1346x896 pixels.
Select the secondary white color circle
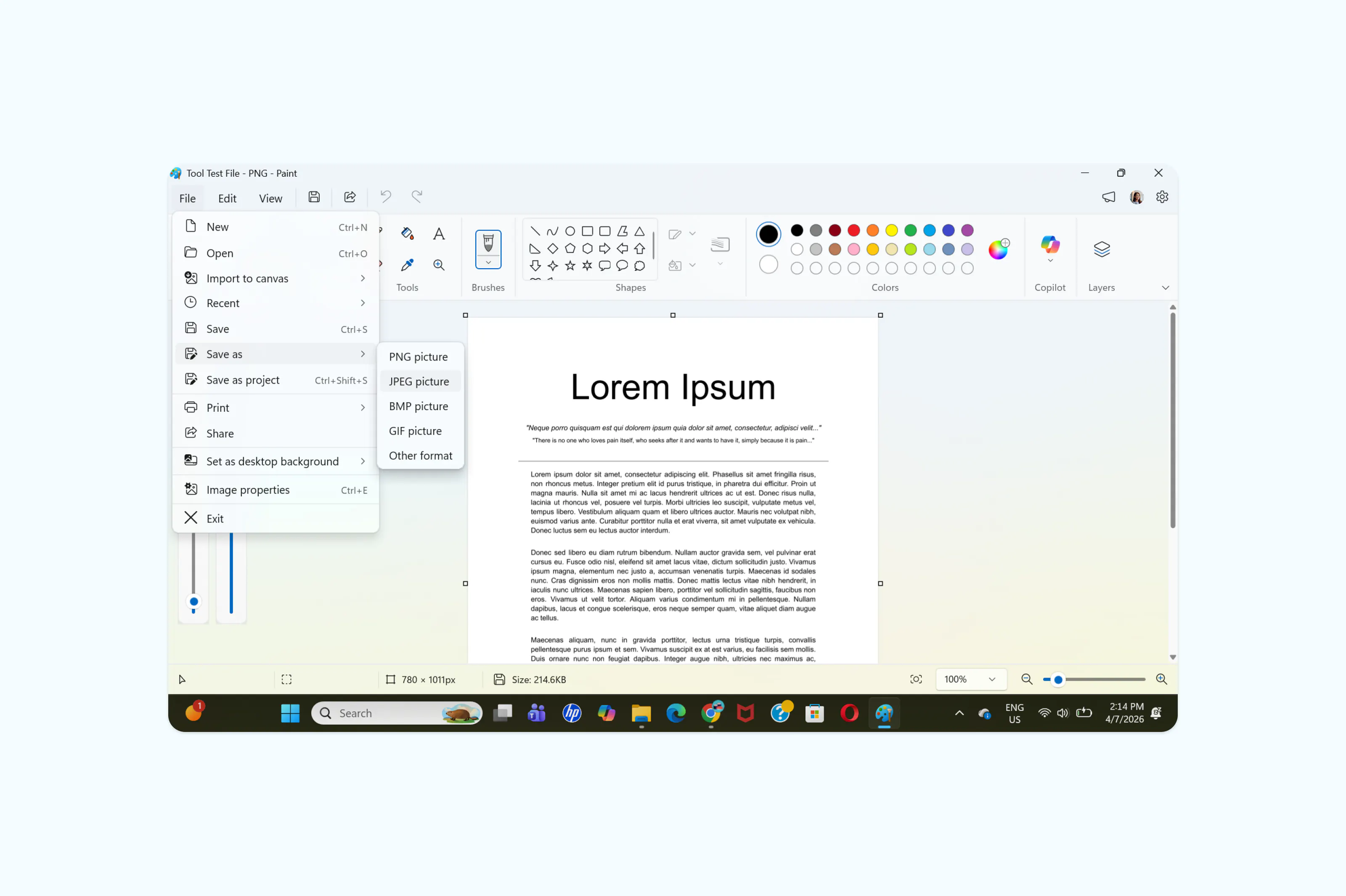[768, 265]
